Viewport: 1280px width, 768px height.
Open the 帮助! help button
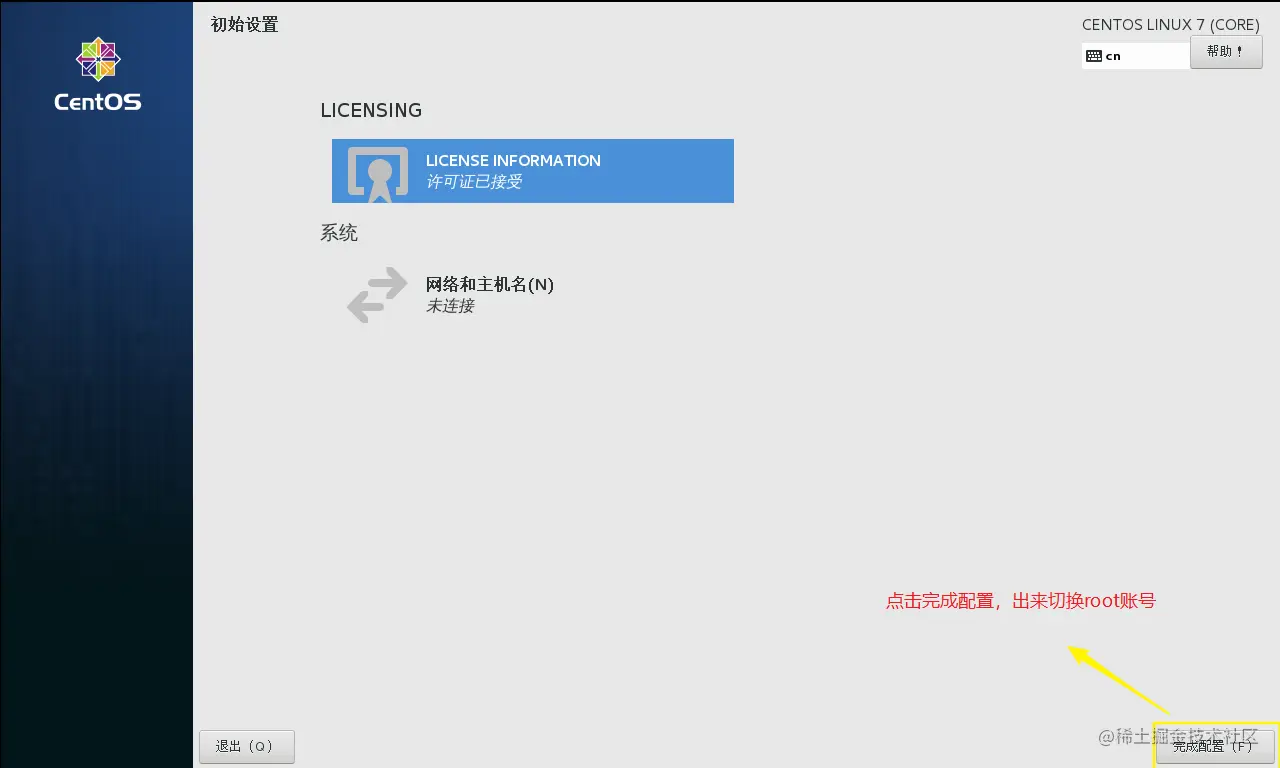[1226, 52]
